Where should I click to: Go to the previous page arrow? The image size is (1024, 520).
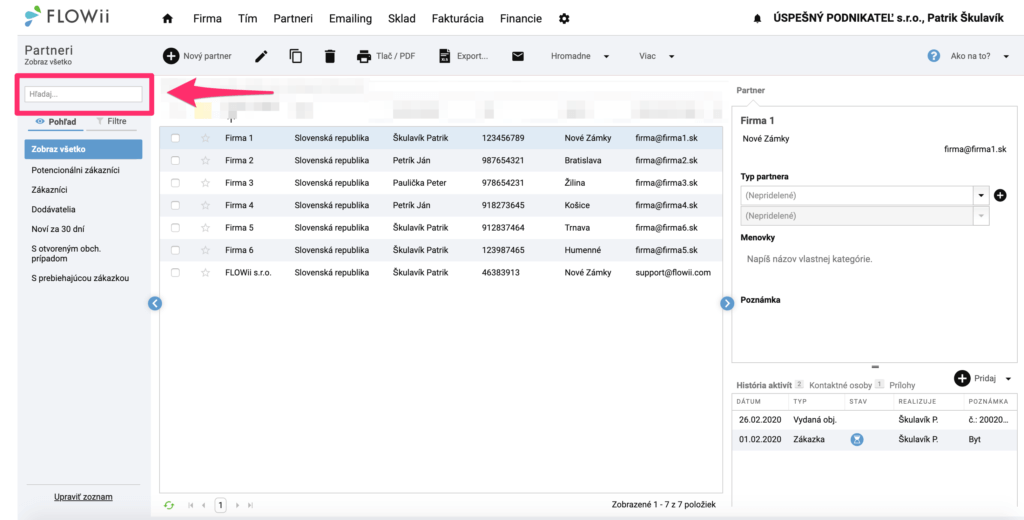(204, 505)
